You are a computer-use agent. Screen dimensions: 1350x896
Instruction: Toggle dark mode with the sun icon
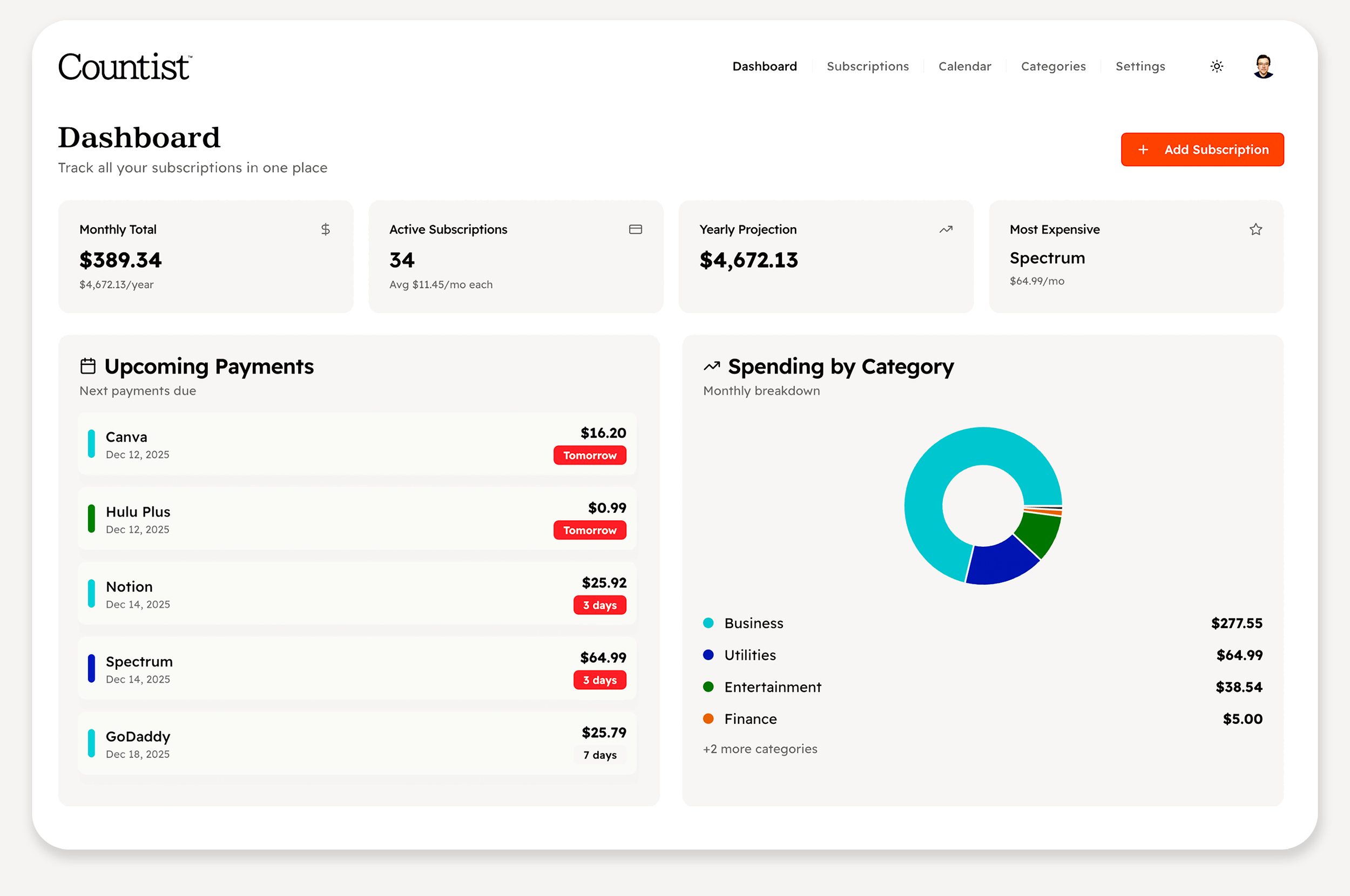[x=1217, y=66]
